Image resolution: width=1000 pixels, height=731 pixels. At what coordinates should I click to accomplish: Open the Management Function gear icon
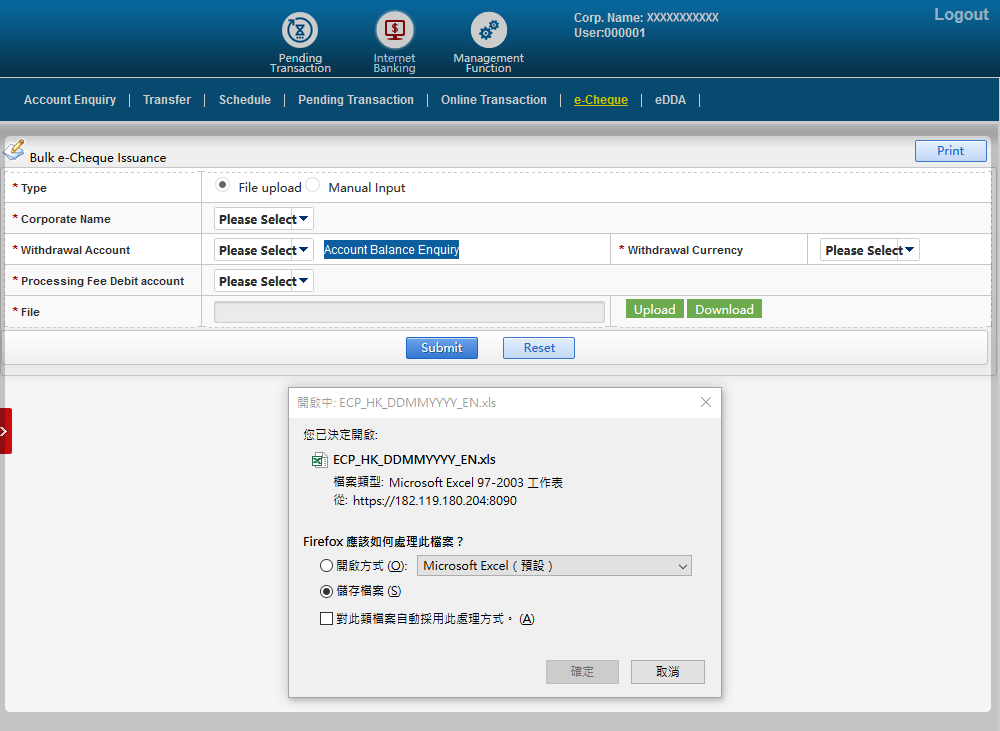[x=488, y=31]
